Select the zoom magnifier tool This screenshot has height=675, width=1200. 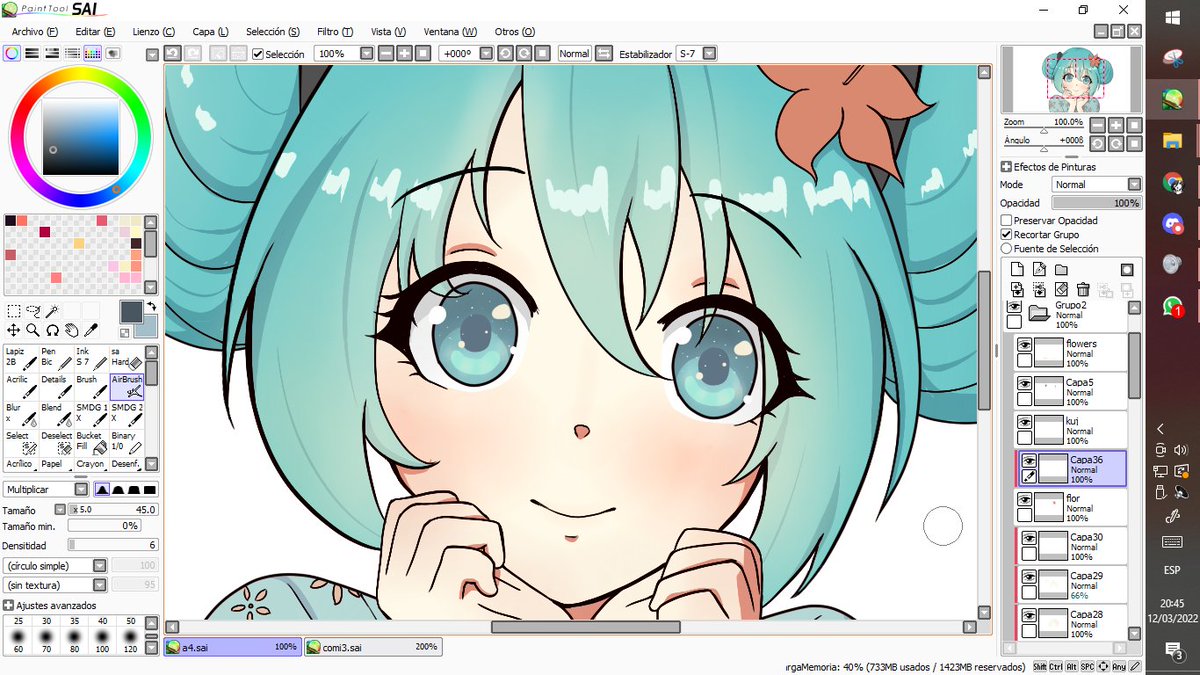pos(33,330)
